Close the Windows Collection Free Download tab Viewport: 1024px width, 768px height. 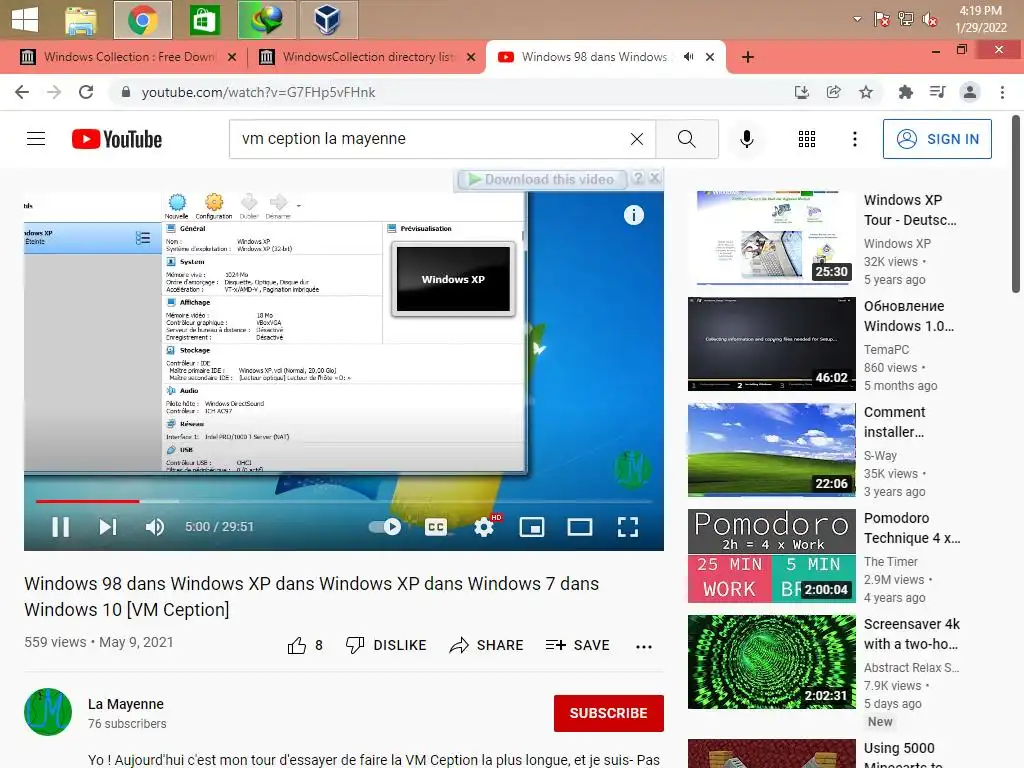[232, 57]
